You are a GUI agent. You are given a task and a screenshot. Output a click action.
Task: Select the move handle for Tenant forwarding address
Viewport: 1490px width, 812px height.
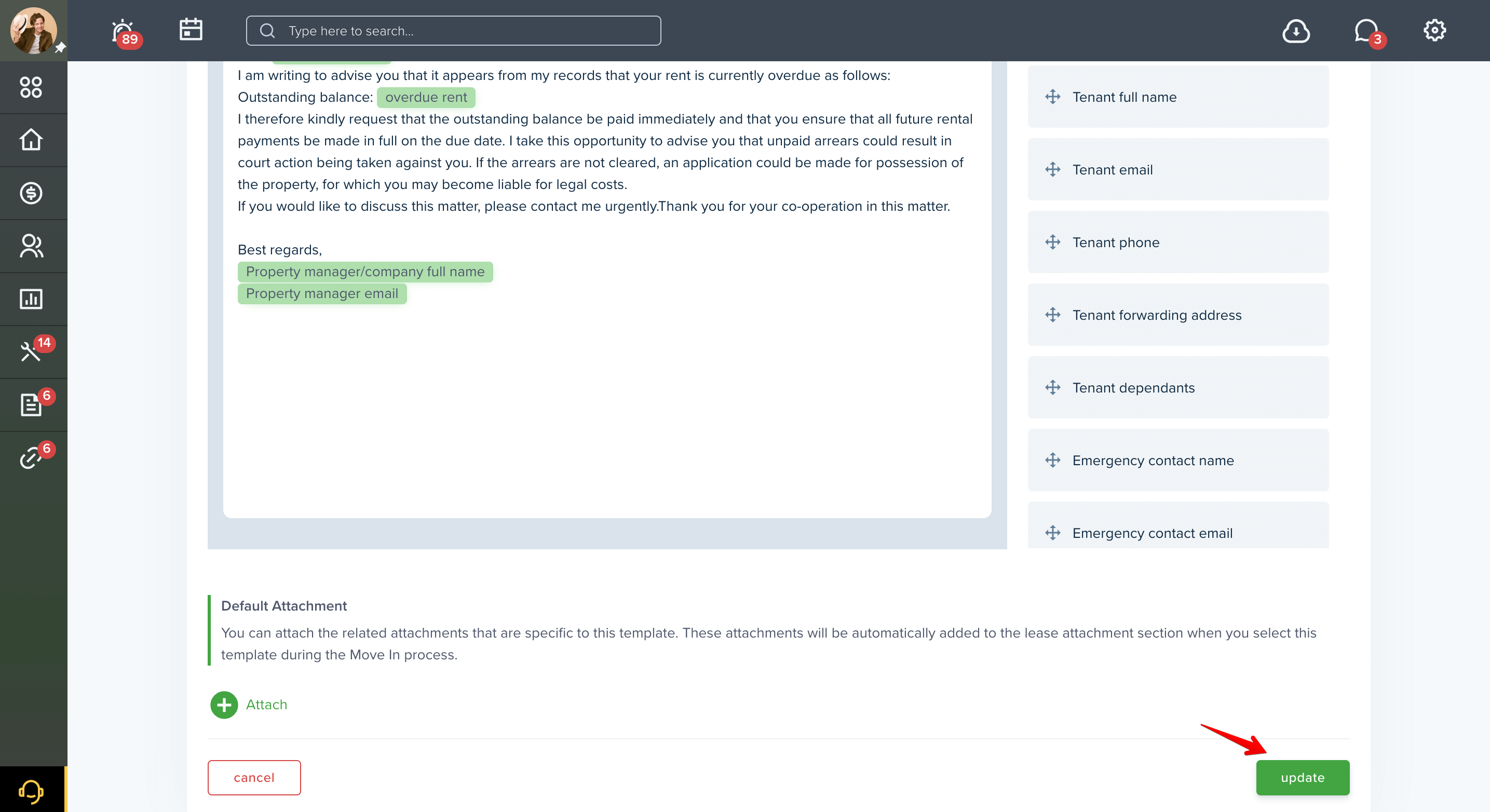click(x=1053, y=315)
